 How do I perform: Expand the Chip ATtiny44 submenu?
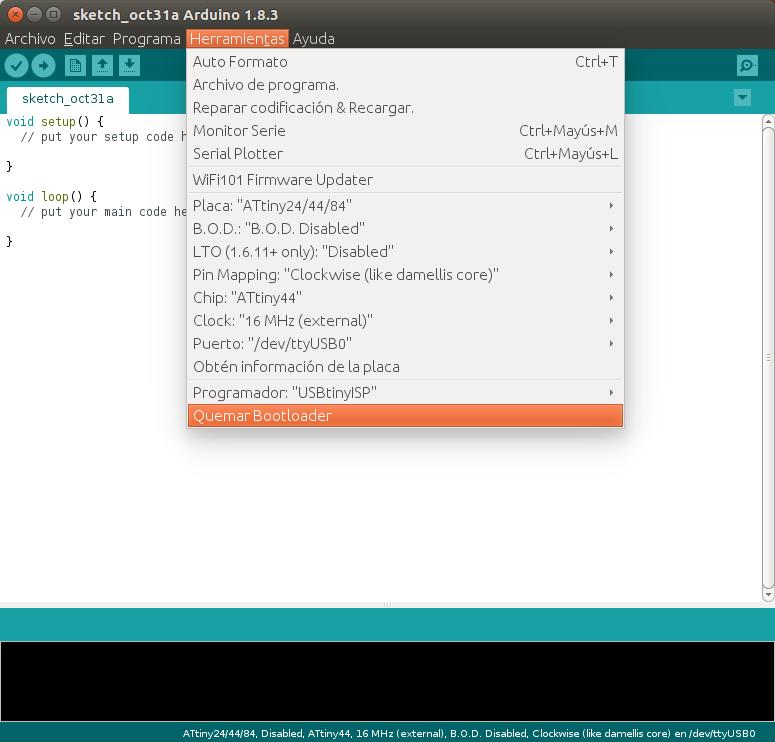coord(405,298)
